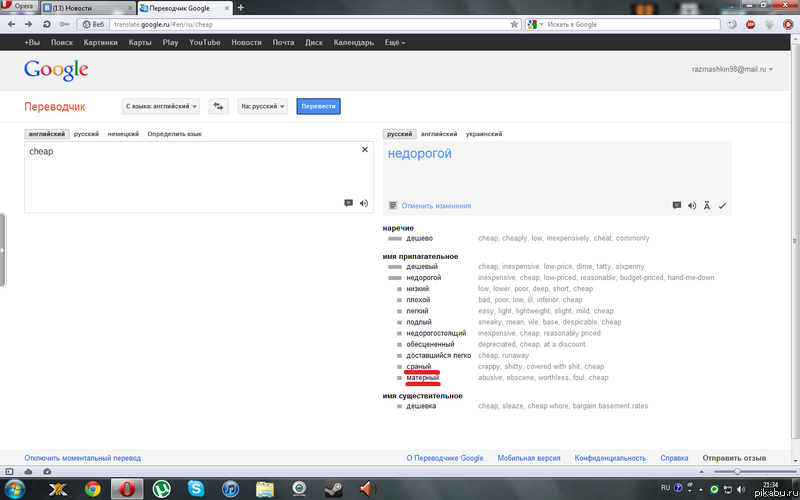Listen to the source text pronunciation

click(x=364, y=203)
